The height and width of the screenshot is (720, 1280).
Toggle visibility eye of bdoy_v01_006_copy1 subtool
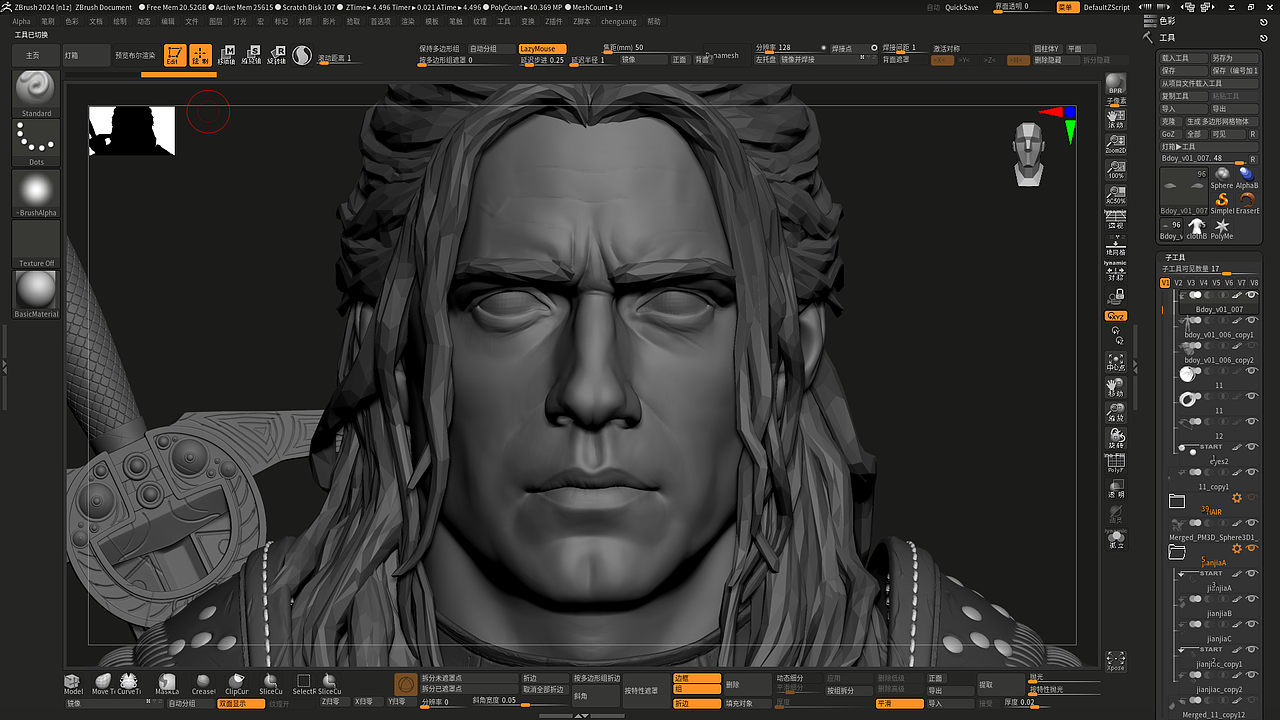click(1251, 321)
